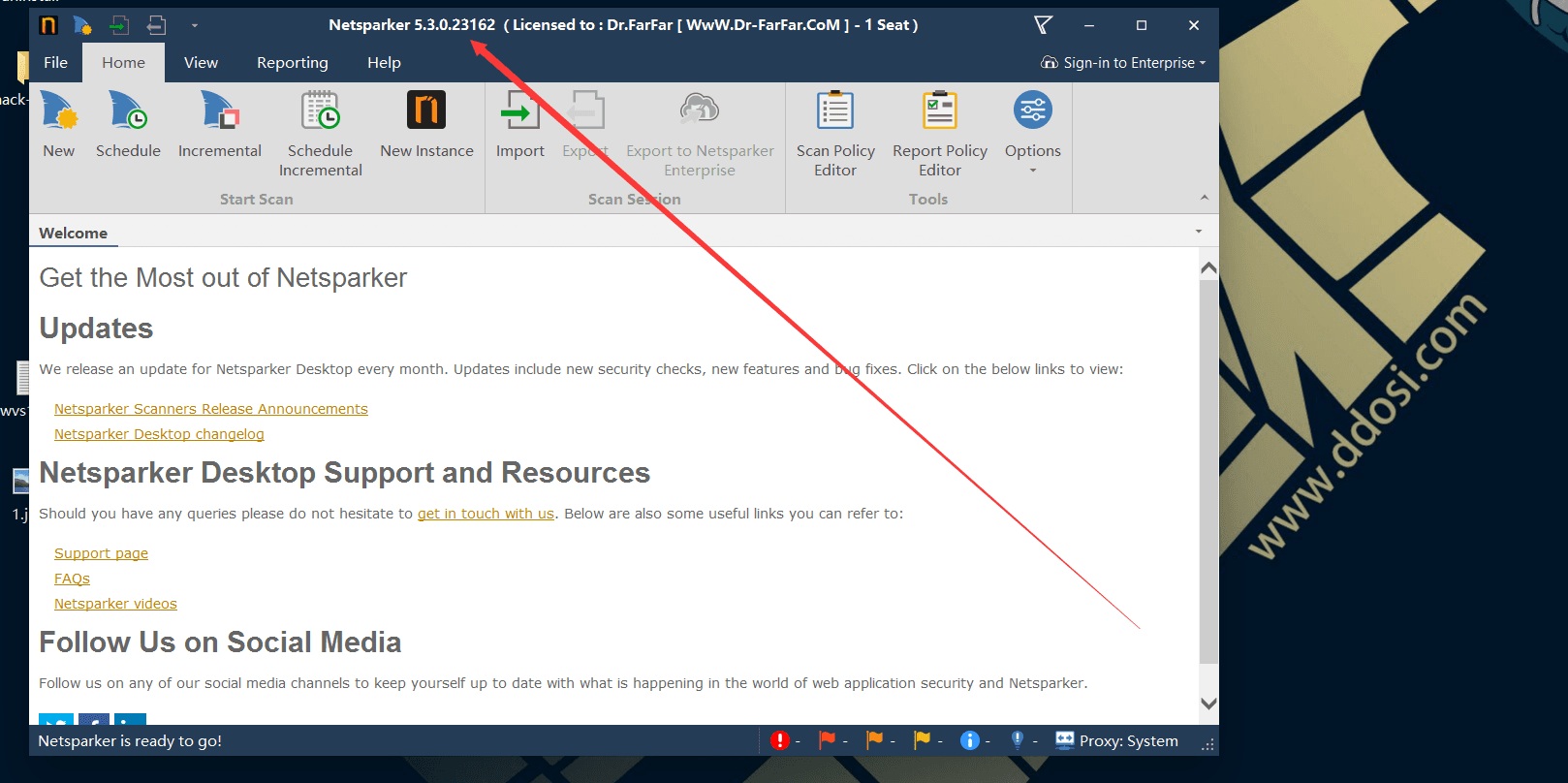The image size is (1568, 783).
Task: Click 'Netsparker is ready to go!' status text
Action: point(130,740)
